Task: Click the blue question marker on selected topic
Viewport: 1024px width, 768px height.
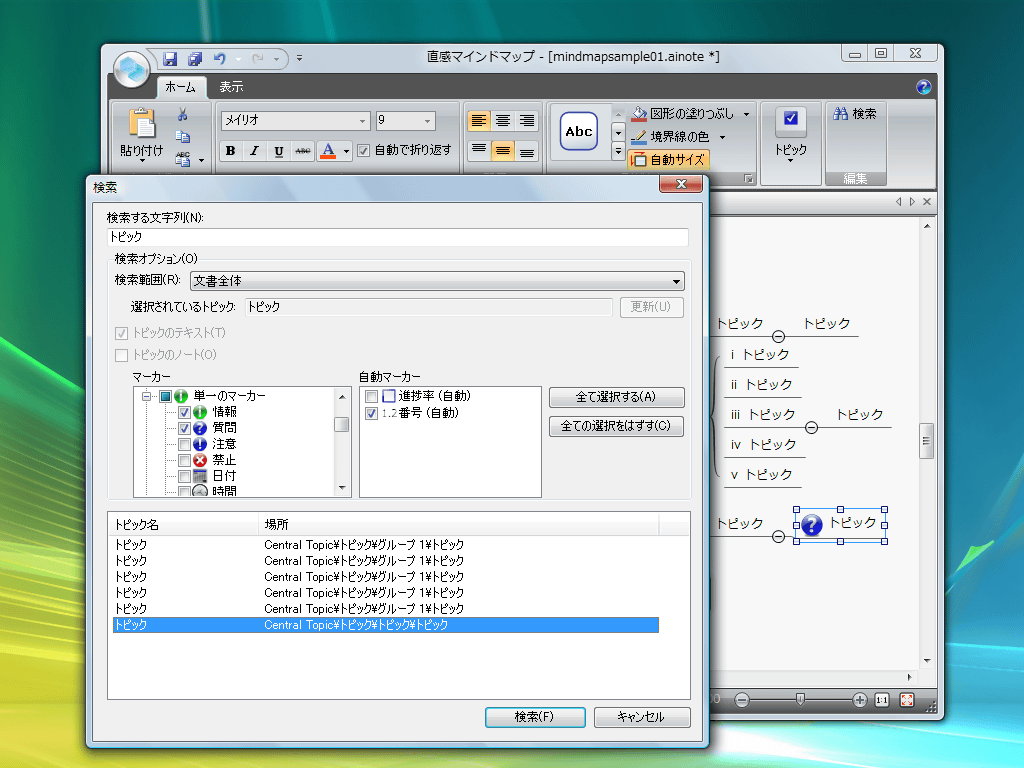Action: (x=812, y=524)
